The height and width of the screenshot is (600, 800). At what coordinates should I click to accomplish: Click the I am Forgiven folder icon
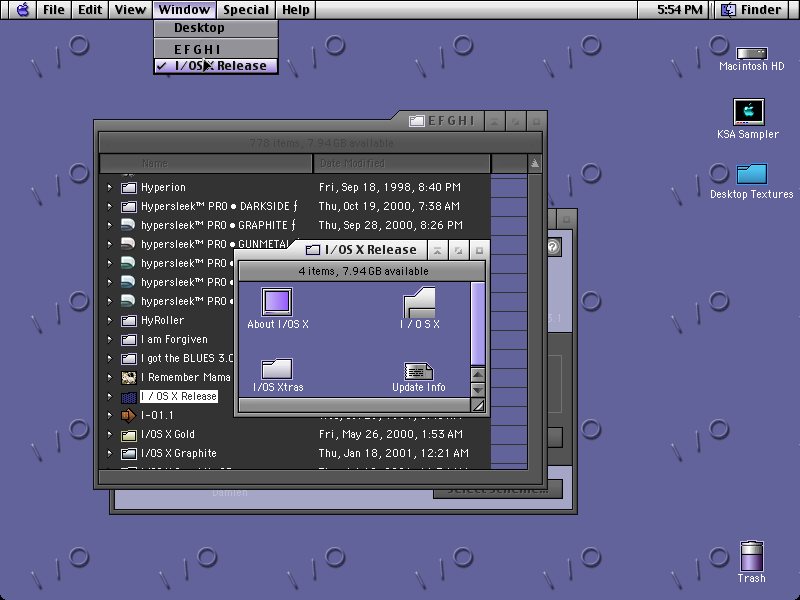[x=129, y=340]
